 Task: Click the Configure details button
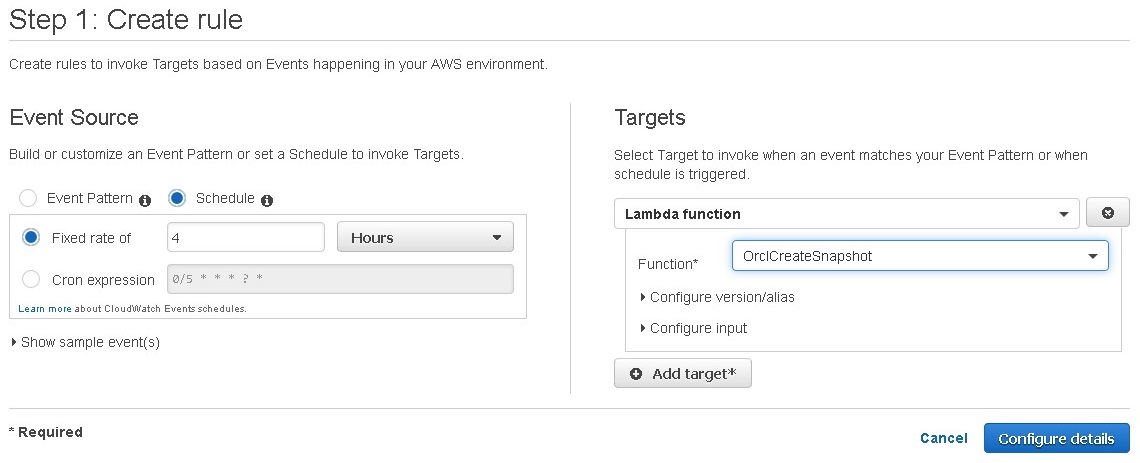click(x=1056, y=438)
